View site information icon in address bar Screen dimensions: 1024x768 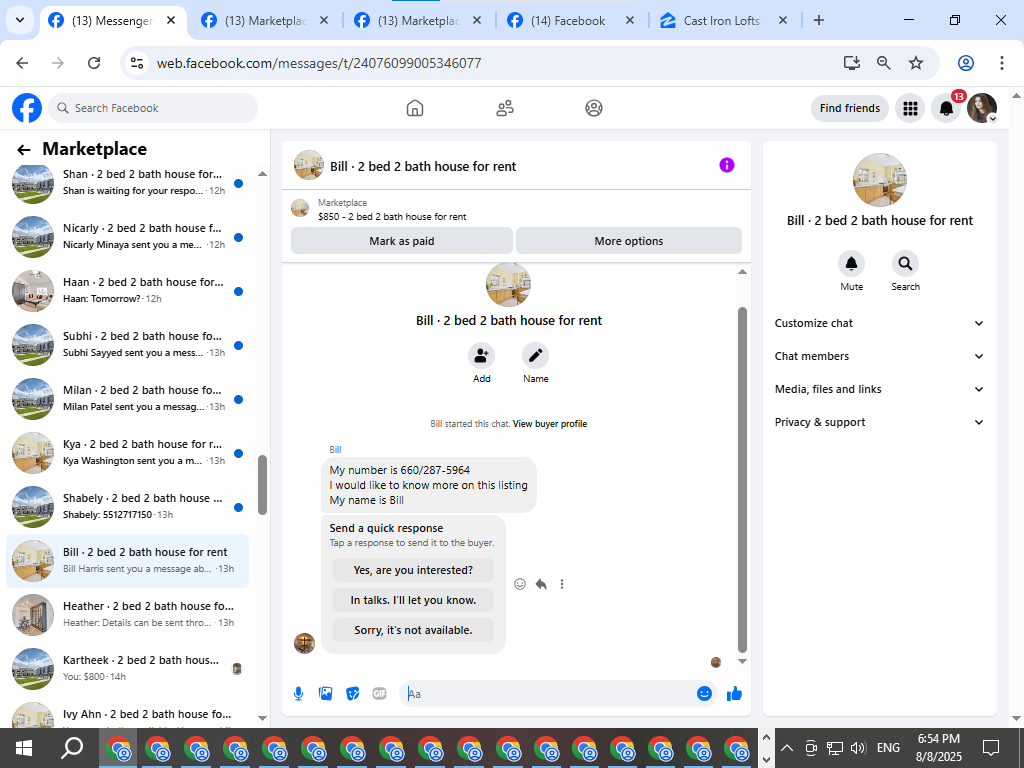(136, 63)
